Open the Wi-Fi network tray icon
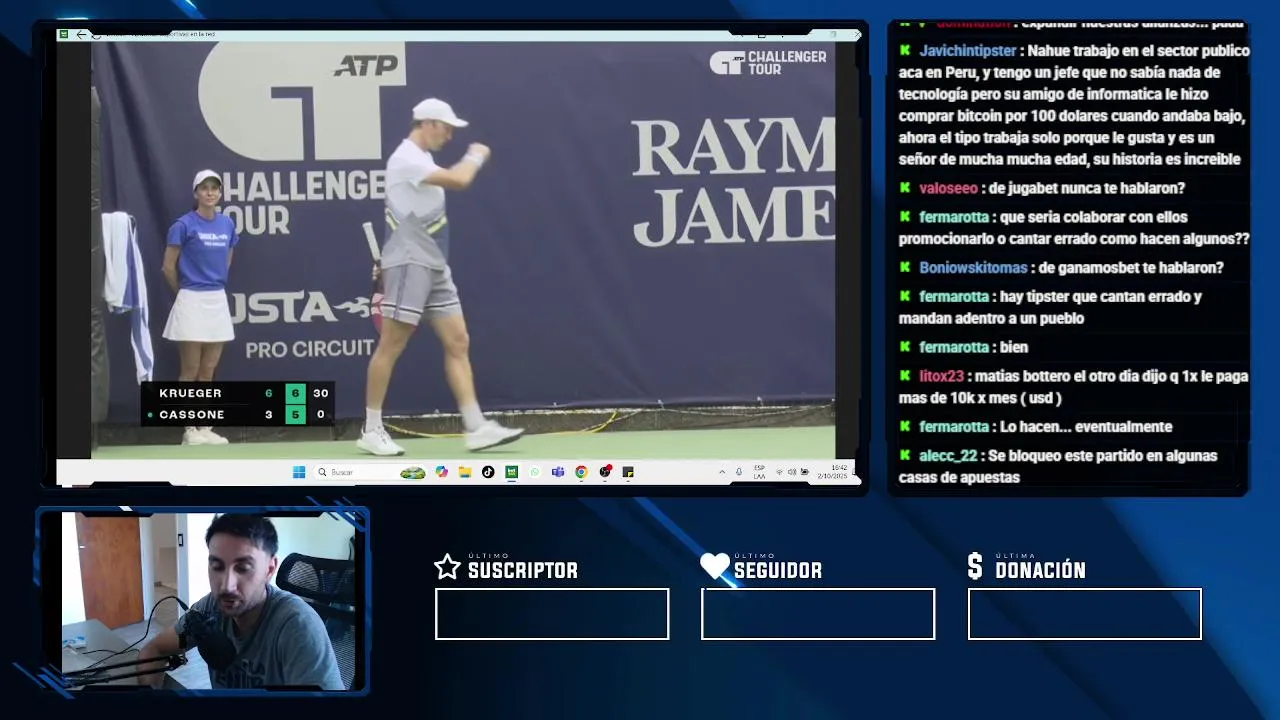Image resolution: width=1280 pixels, height=720 pixels. (779, 472)
